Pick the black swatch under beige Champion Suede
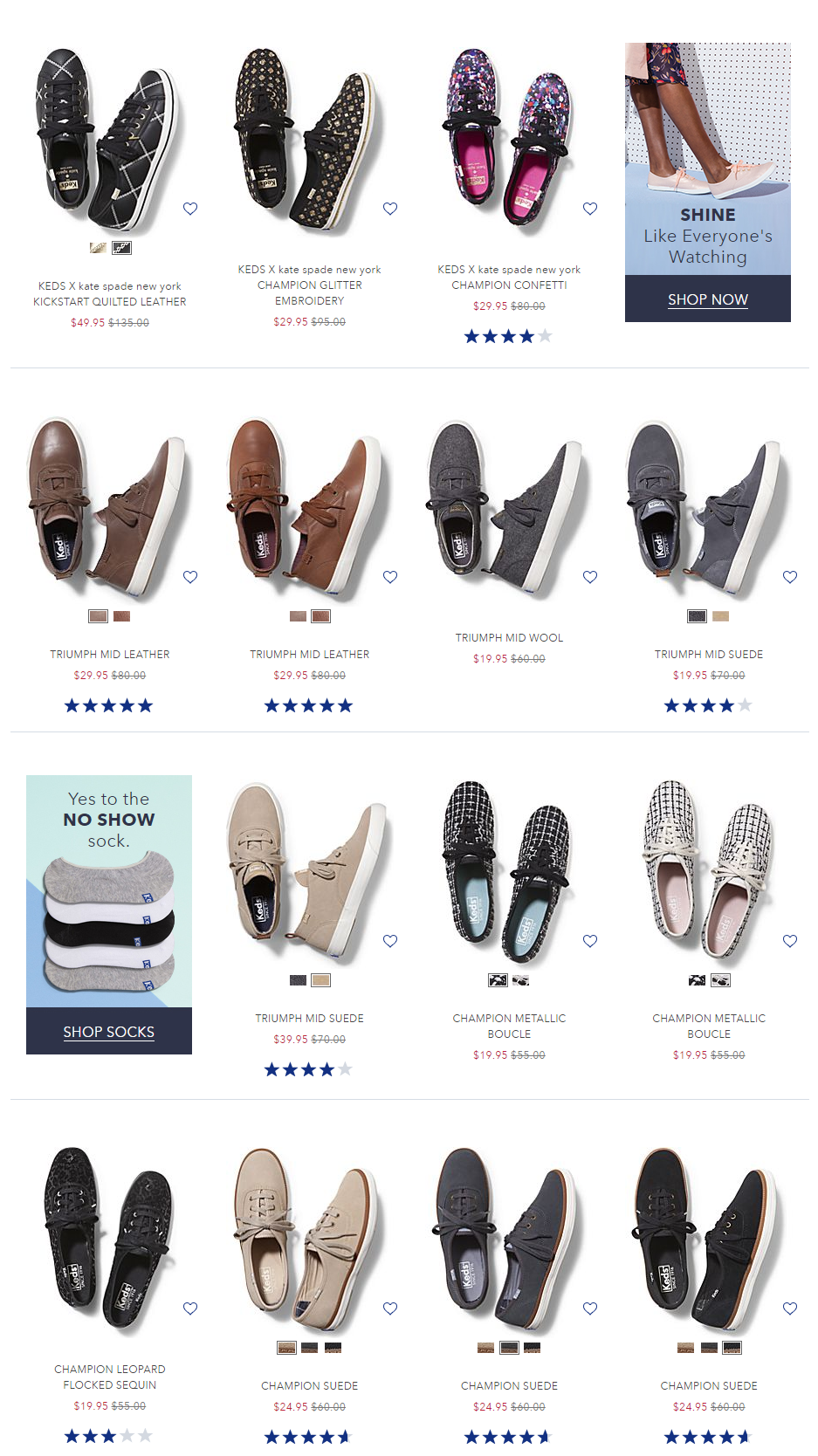 [333, 1348]
